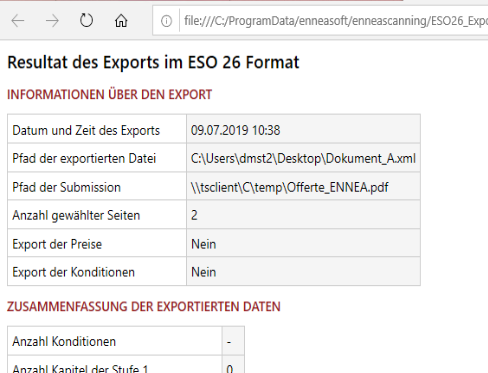
Task: Select 'Nein' in the Export der Preise row
Action: (203, 244)
